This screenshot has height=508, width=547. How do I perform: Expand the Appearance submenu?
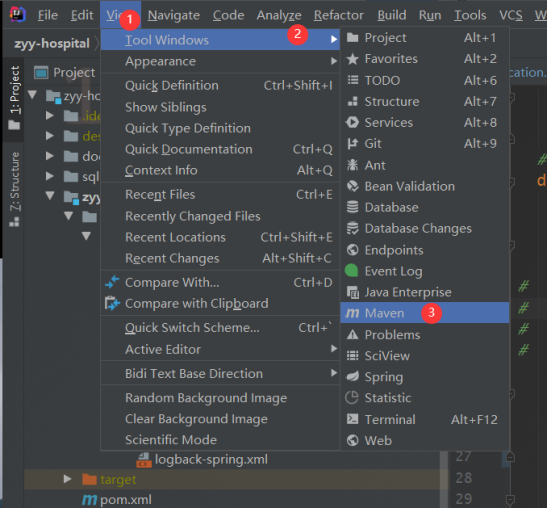point(220,61)
